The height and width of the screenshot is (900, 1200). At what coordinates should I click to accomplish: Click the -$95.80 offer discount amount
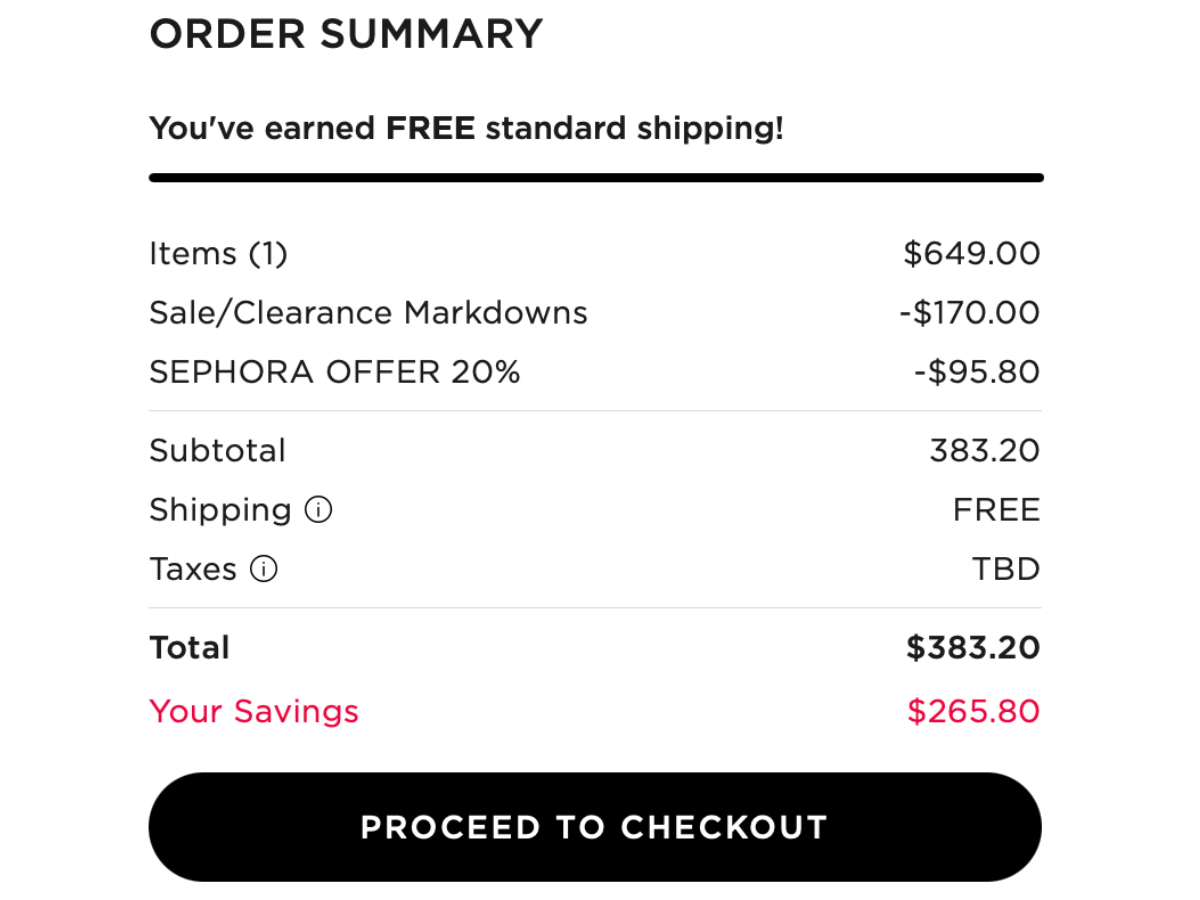(x=977, y=372)
